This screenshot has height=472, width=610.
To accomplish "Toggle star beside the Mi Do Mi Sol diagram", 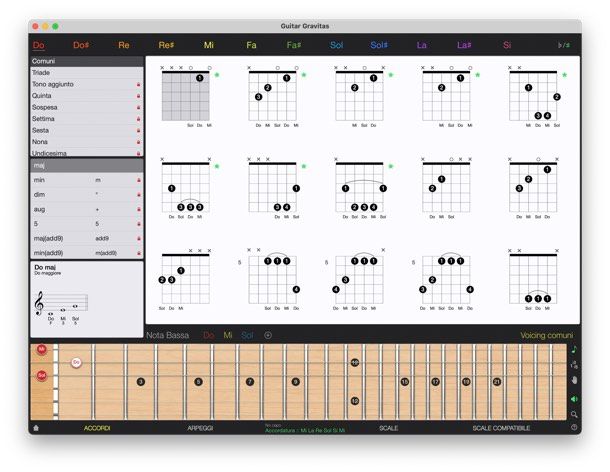I will pyautogui.click(x=564, y=75).
